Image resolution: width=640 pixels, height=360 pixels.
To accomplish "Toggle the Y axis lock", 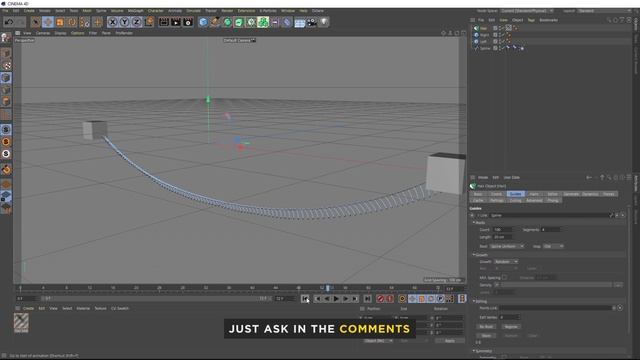I will tap(124, 22).
